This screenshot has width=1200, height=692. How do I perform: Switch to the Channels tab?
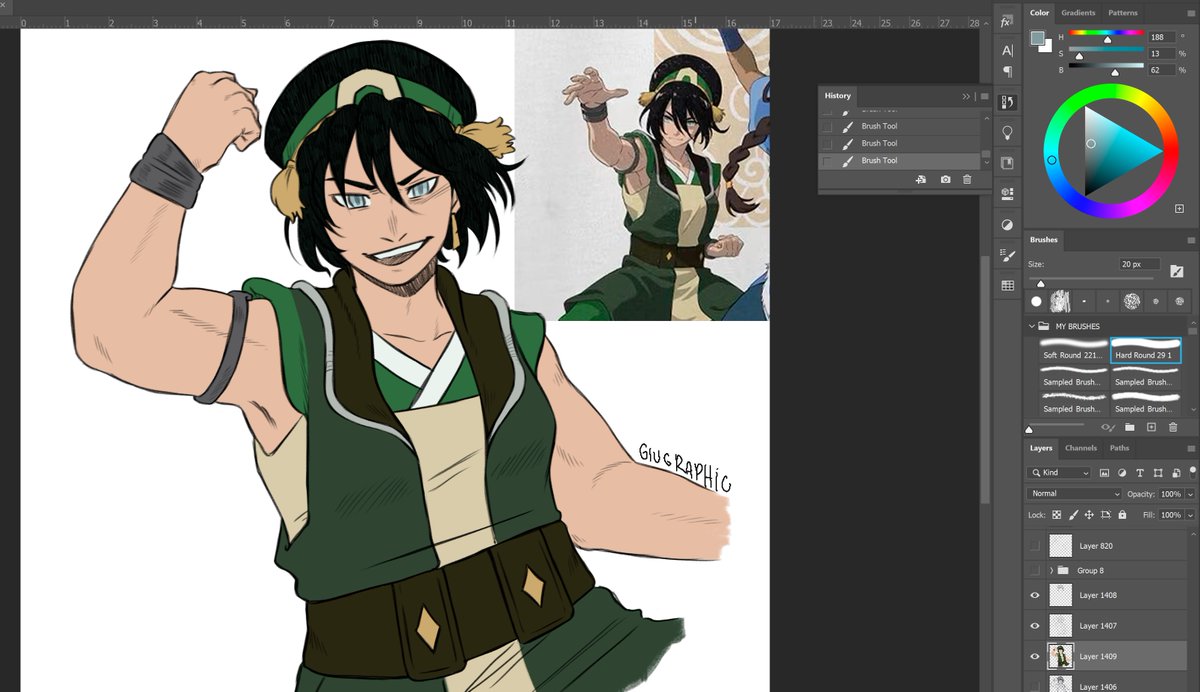pyautogui.click(x=1080, y=448)
